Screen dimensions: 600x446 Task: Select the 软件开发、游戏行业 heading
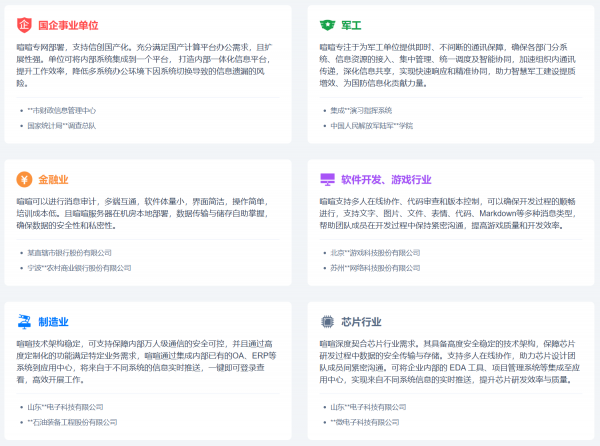(x=386, y=180)
